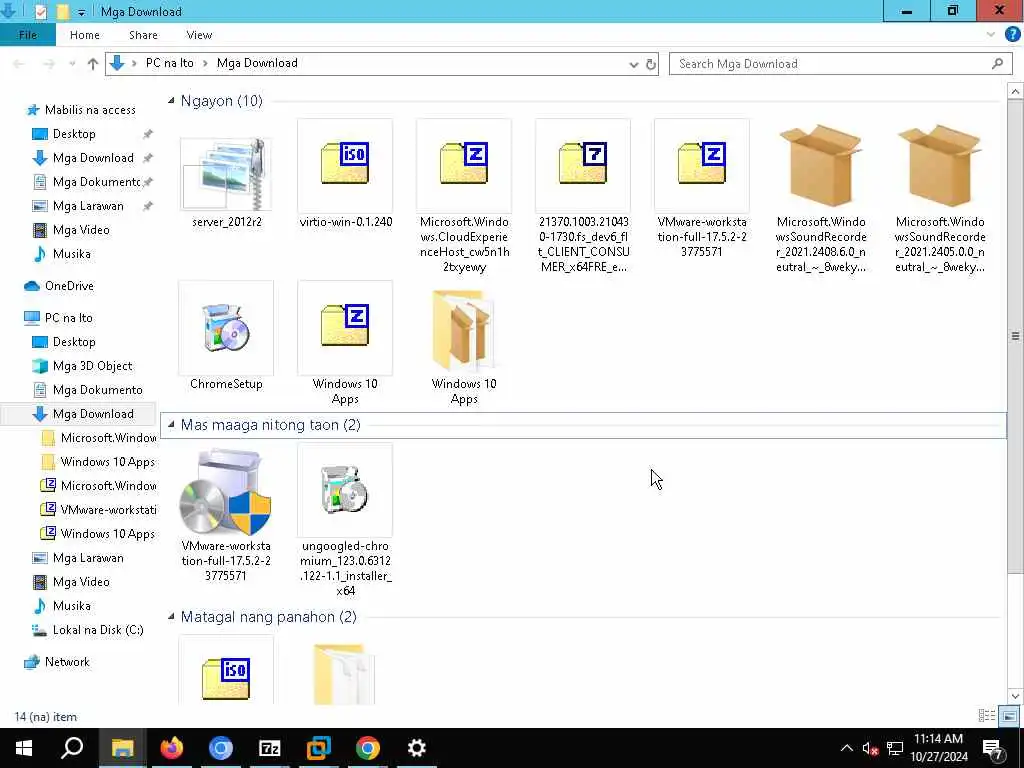Click the Search Mga Download field

[840, 64]
